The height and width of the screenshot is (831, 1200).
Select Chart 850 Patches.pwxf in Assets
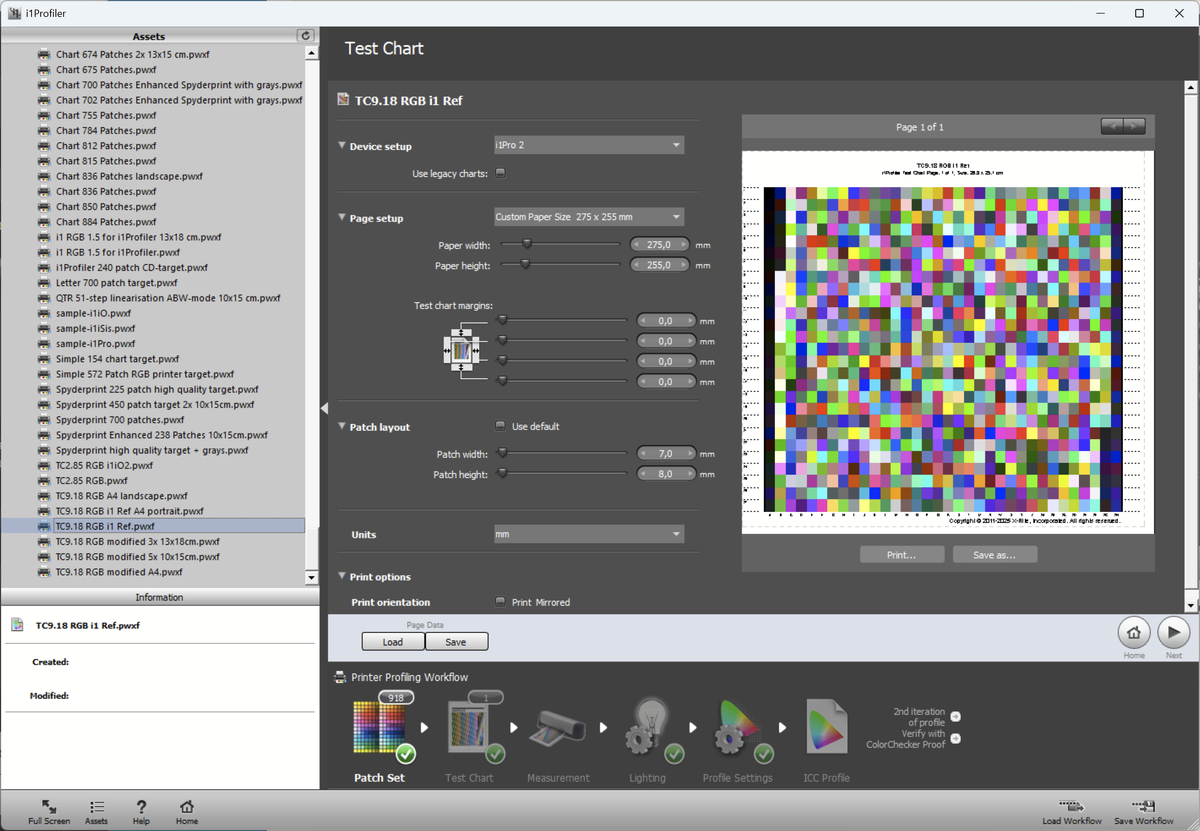pyautogui.click(x=106, y=207)
